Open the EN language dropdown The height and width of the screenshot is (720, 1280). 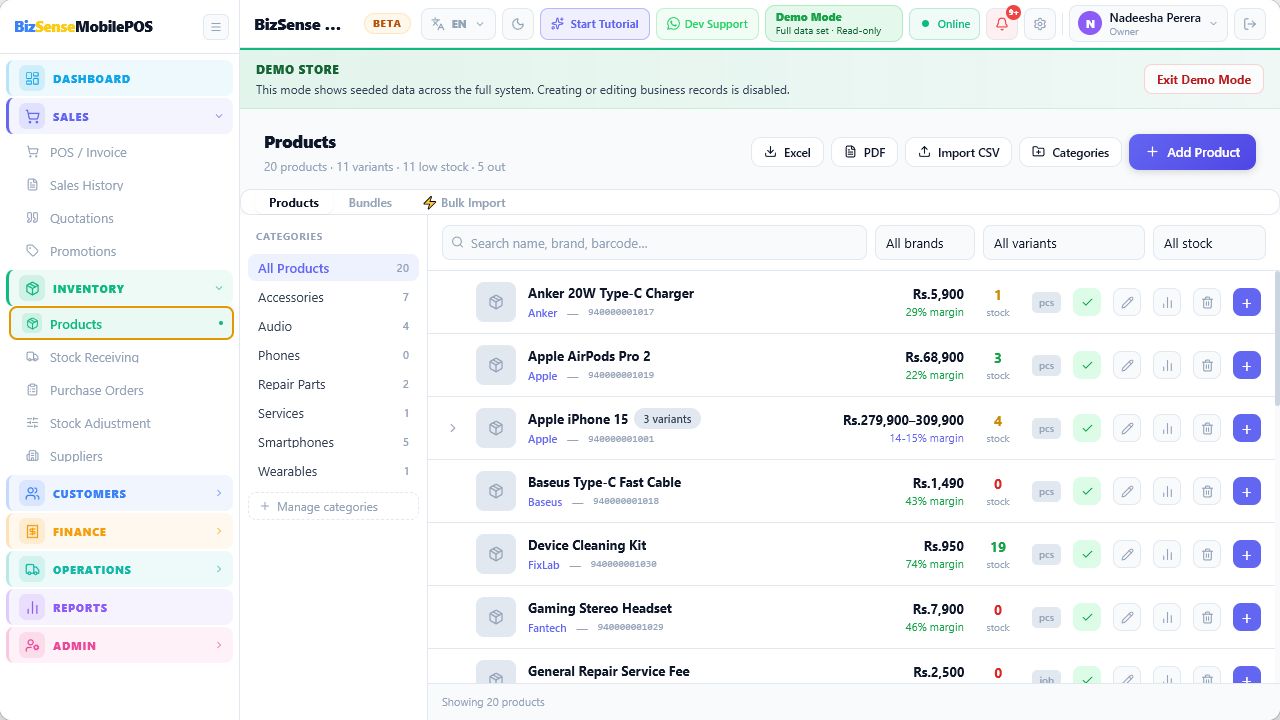[x=459, y=24]
